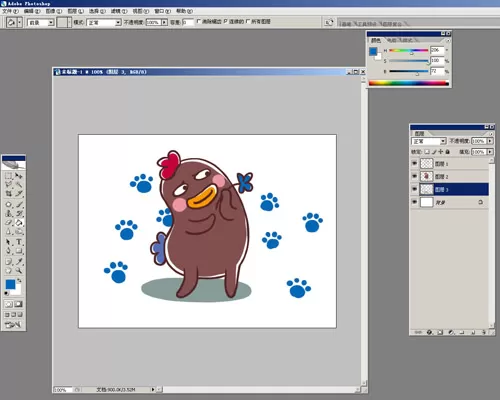The width and height of the screenshot is (500, 400).
Task: Open the layer 不透明度 opacity arrow
Action: (490, 141)
